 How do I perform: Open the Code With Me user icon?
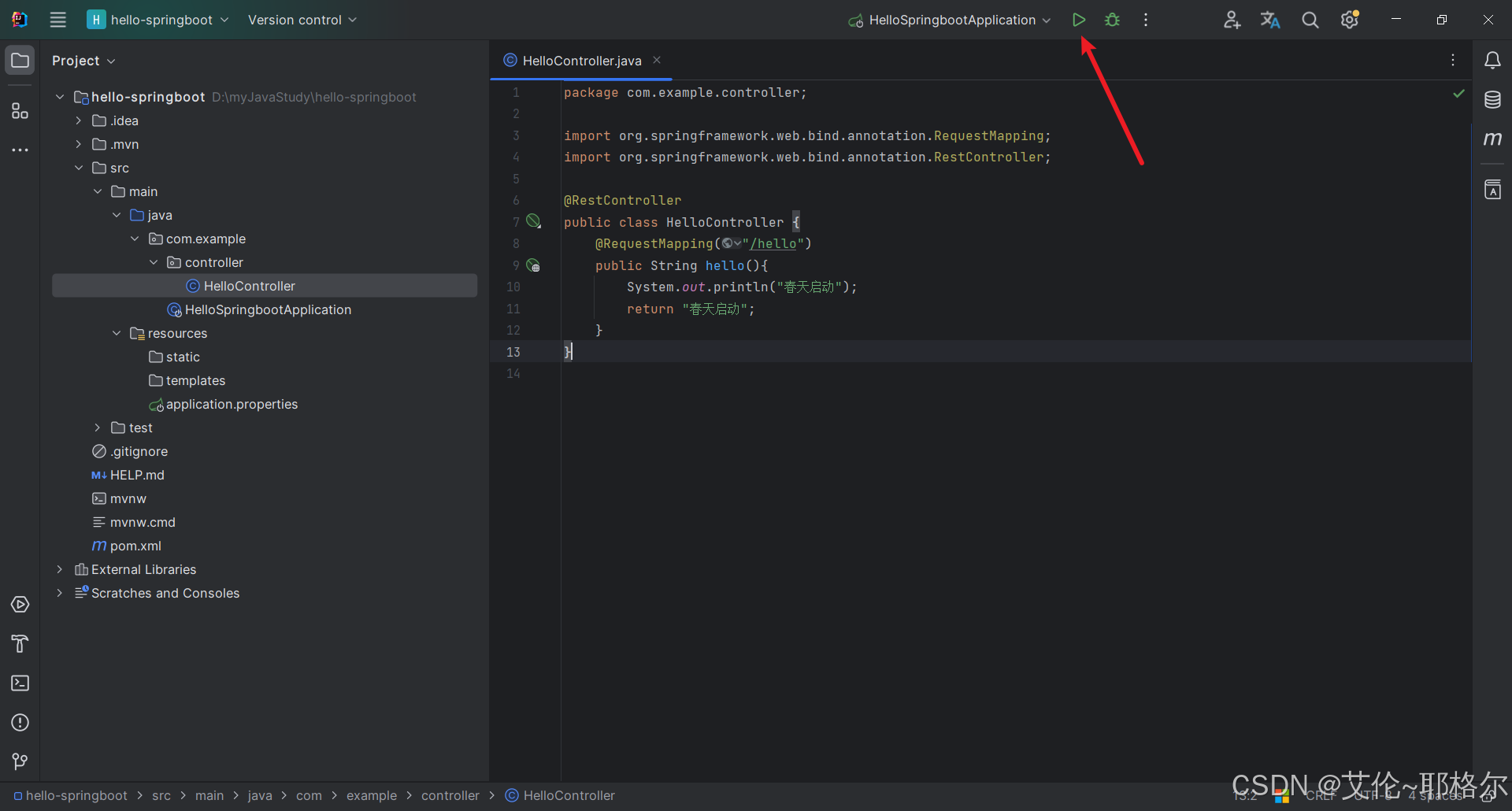click(x=1232, y=20)
